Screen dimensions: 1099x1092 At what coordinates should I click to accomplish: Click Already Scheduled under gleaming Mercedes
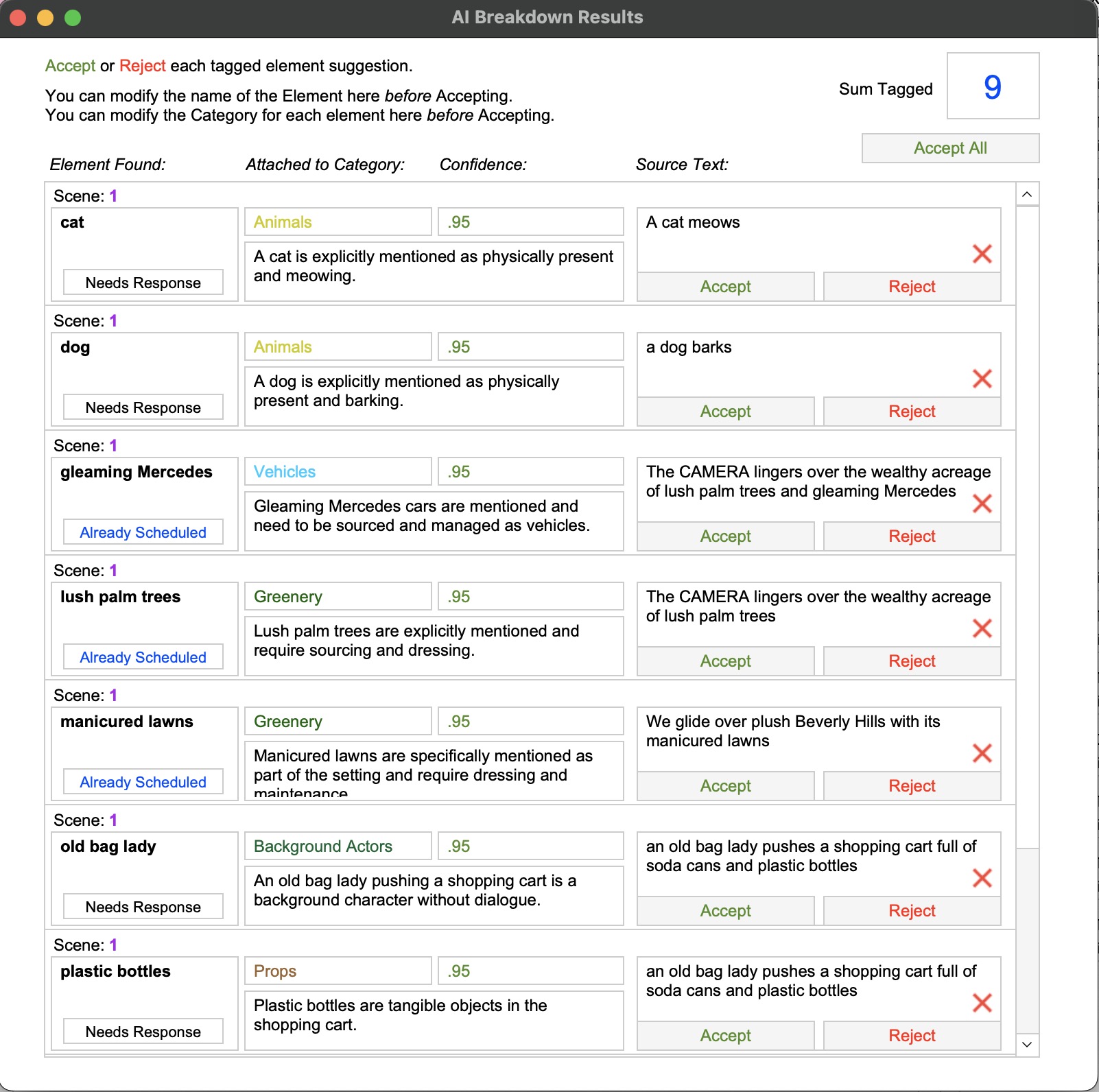tap(143, 532)
